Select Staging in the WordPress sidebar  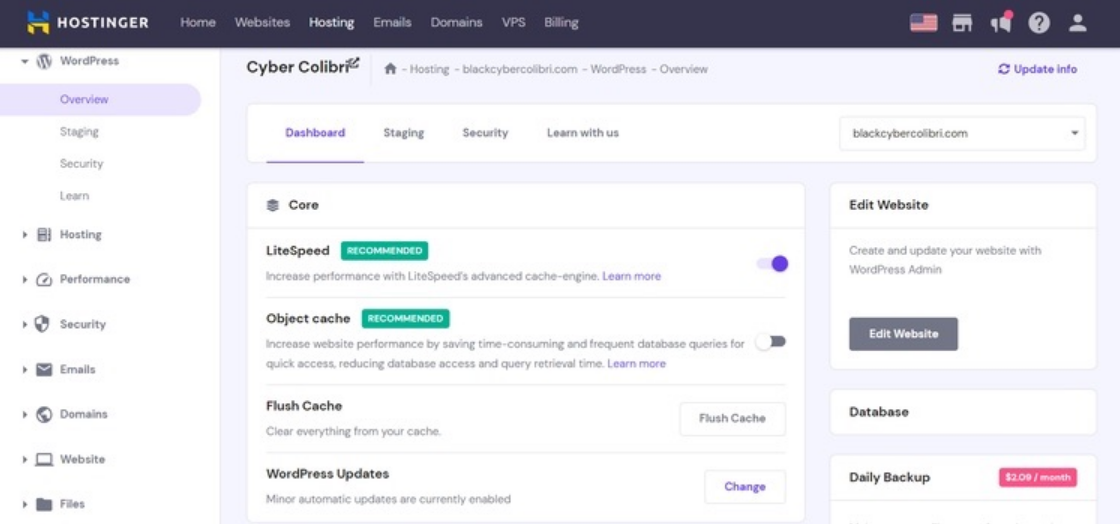click(79, 131)
